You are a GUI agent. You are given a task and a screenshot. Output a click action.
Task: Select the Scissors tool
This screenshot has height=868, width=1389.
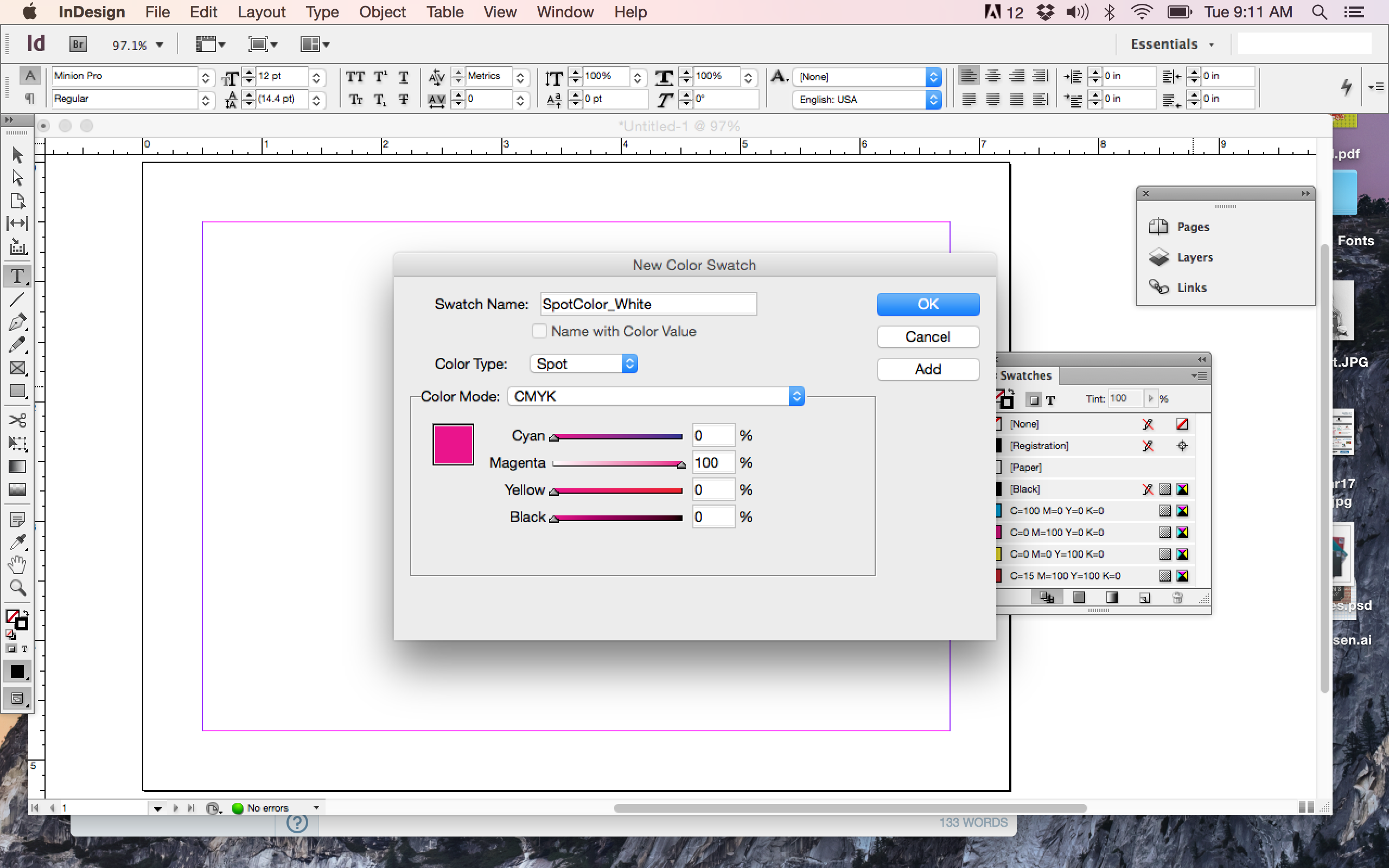click(x=17, y=420)
